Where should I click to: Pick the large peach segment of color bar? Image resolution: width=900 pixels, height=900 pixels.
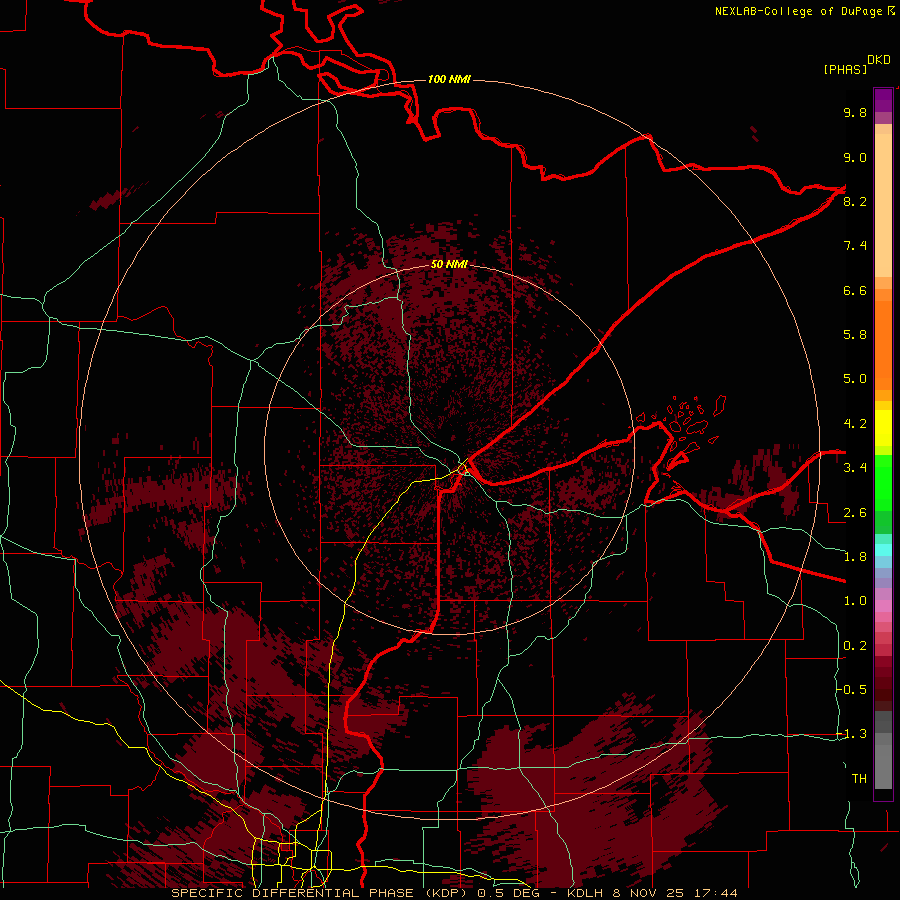(883, 205)
